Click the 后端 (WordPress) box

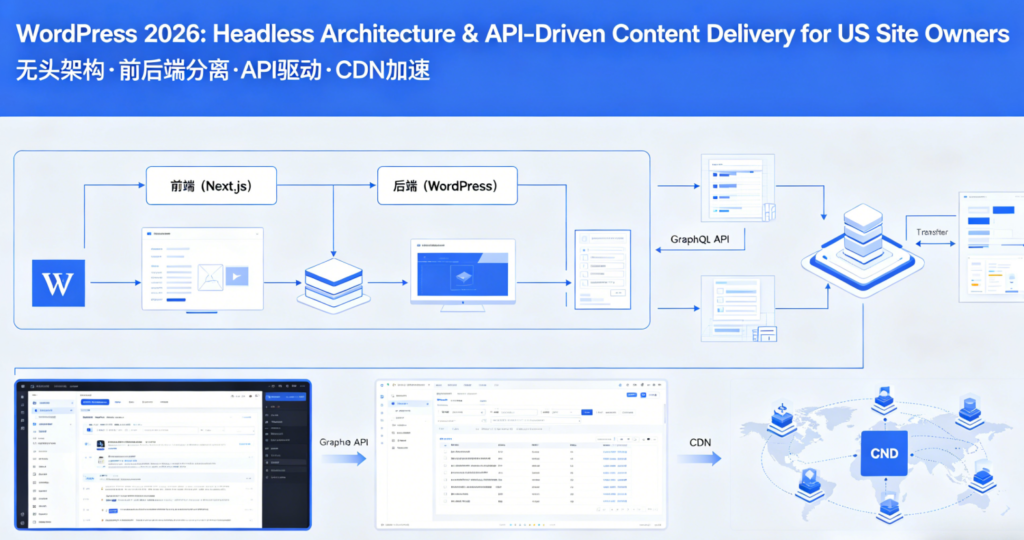pos(445,186)
